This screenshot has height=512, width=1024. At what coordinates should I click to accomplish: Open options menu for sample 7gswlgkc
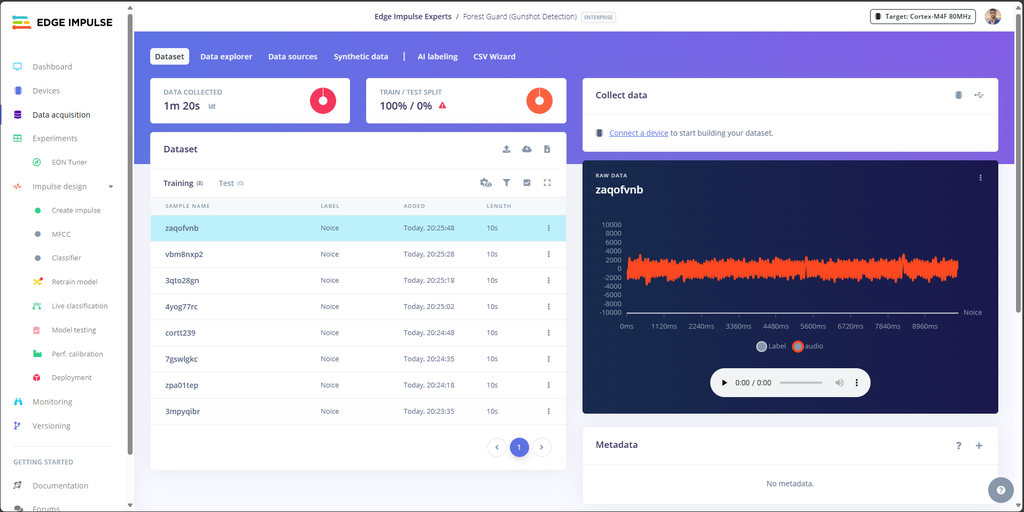coord(549,359)
